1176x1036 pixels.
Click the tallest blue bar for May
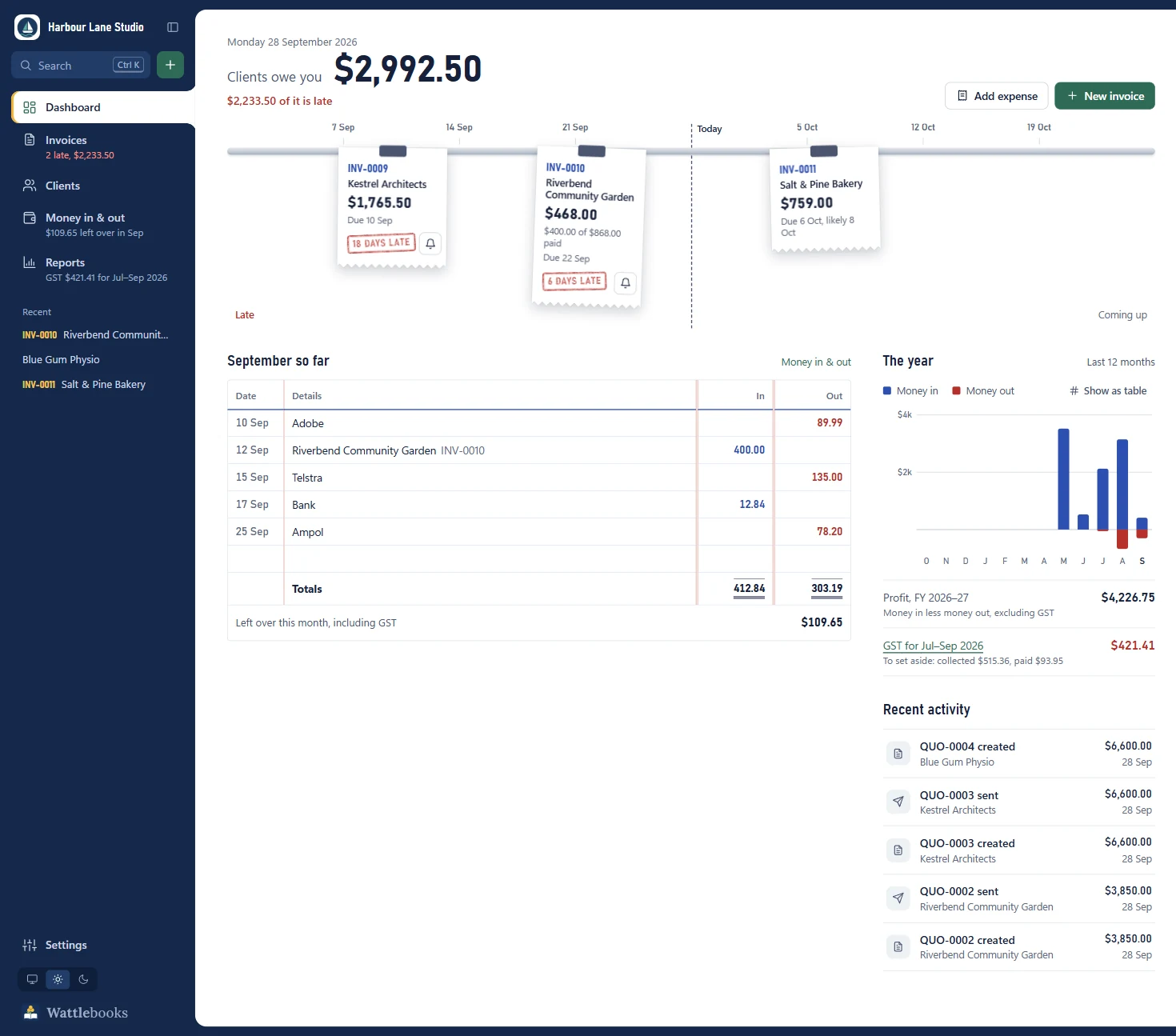(x=1063, y=479)
